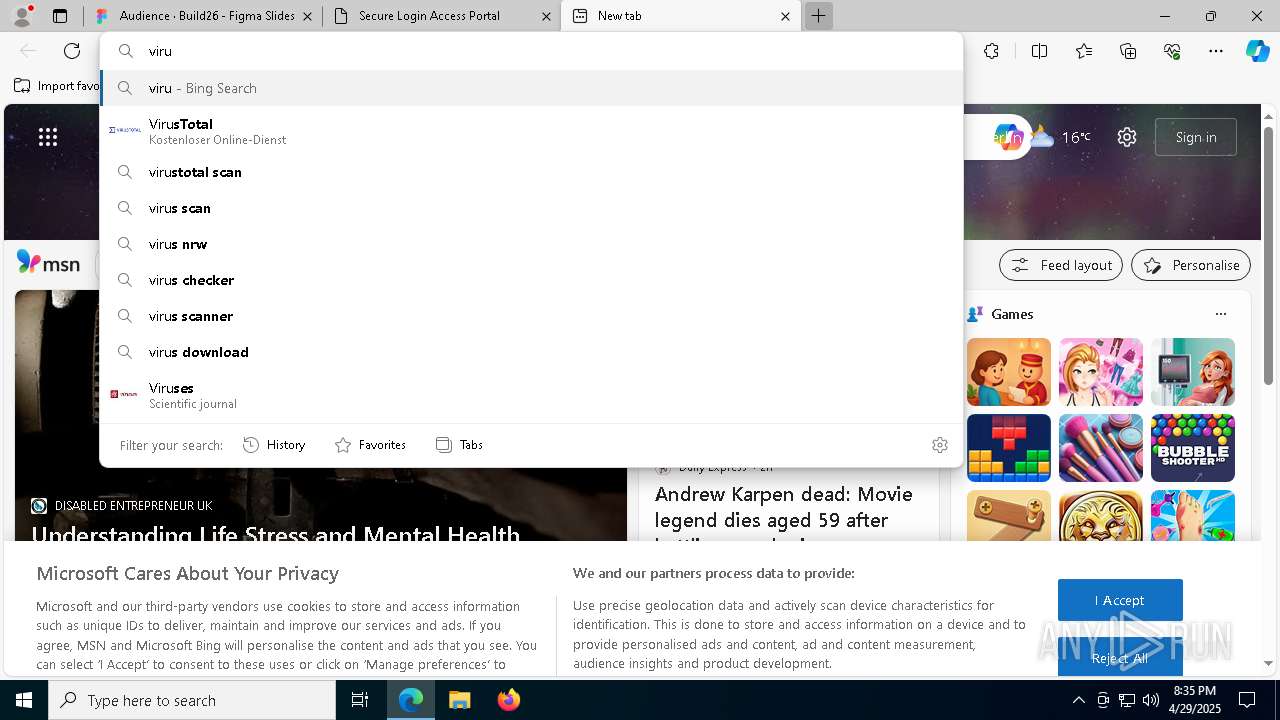Open Windows Start menu
Screen dimensions: 1280x720
coord(24,700)
